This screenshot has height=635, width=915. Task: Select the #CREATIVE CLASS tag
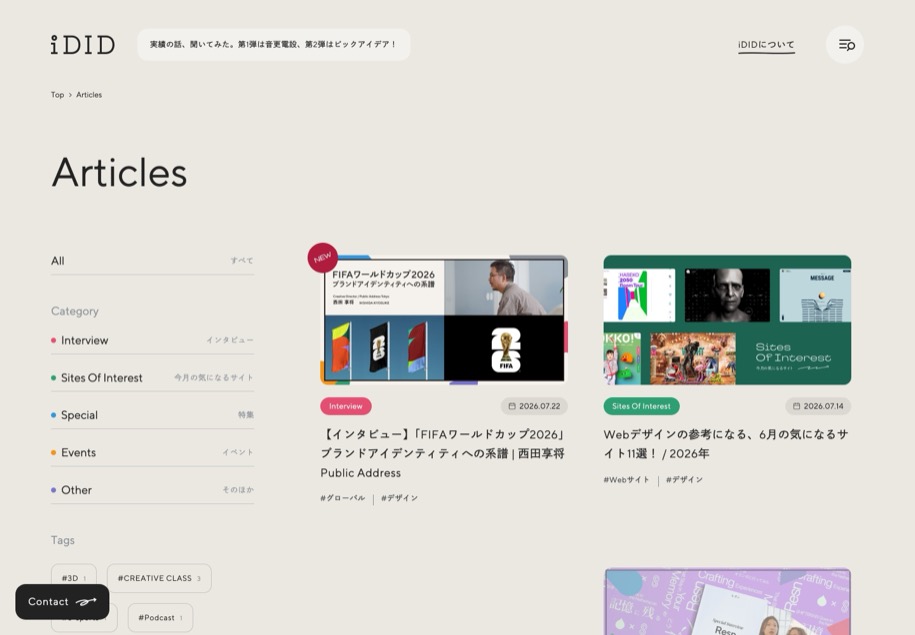(x=159, y=578)
